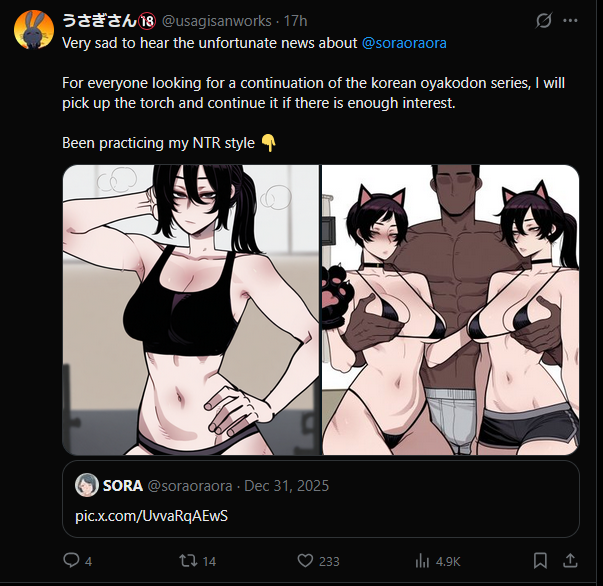603x586 pixels.
Task: Repost this post using the retweet icon
Action: pyautogui.click(x=188, y=561)
